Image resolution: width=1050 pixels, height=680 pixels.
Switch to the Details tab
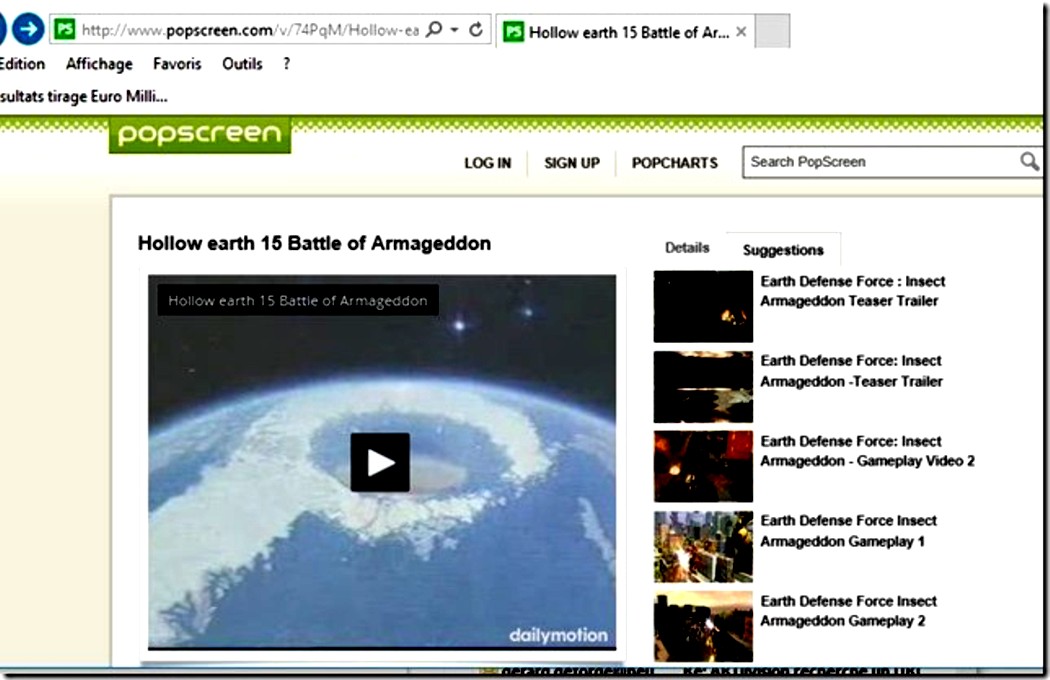687,248
